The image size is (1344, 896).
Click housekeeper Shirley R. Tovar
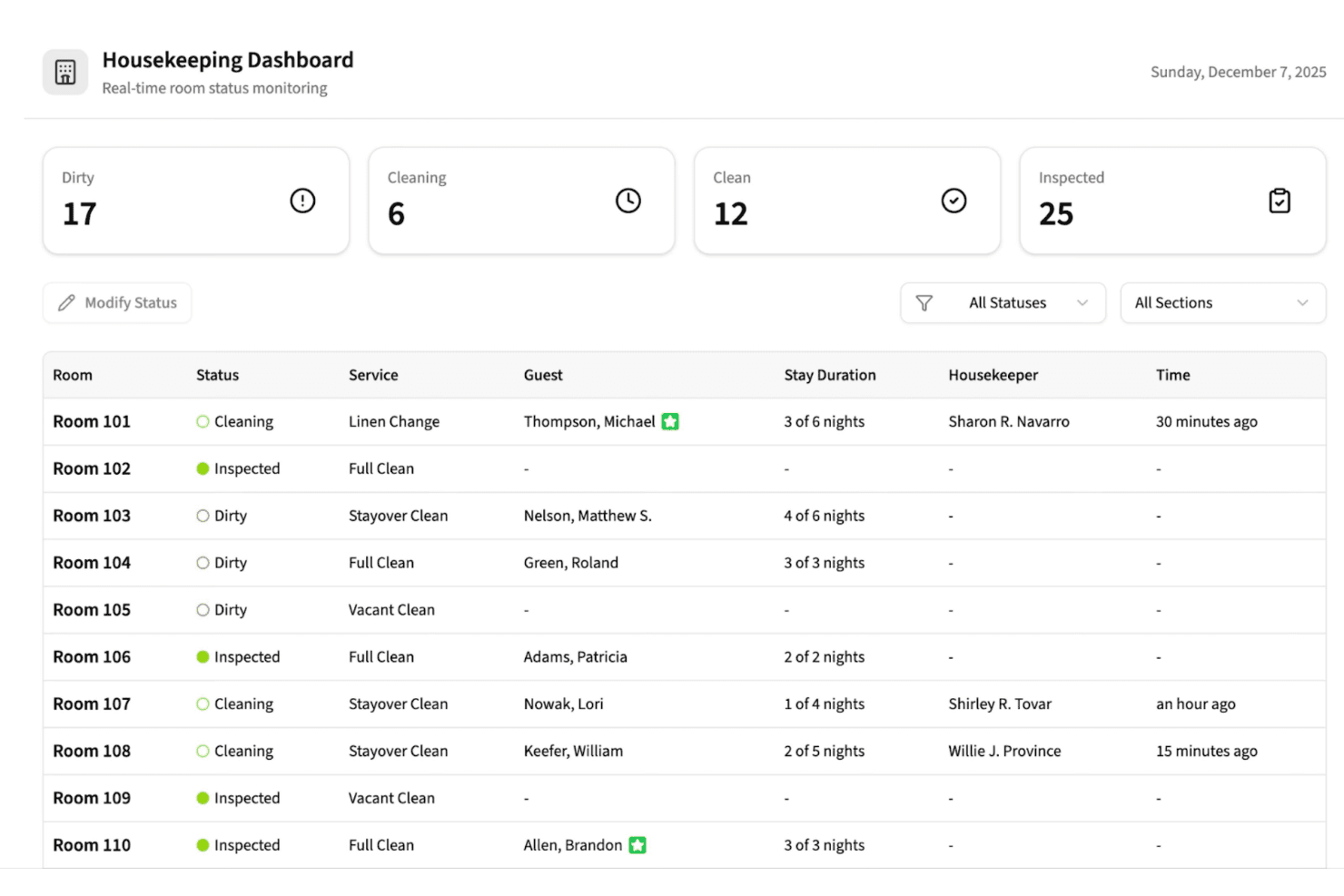(1000, 704)
